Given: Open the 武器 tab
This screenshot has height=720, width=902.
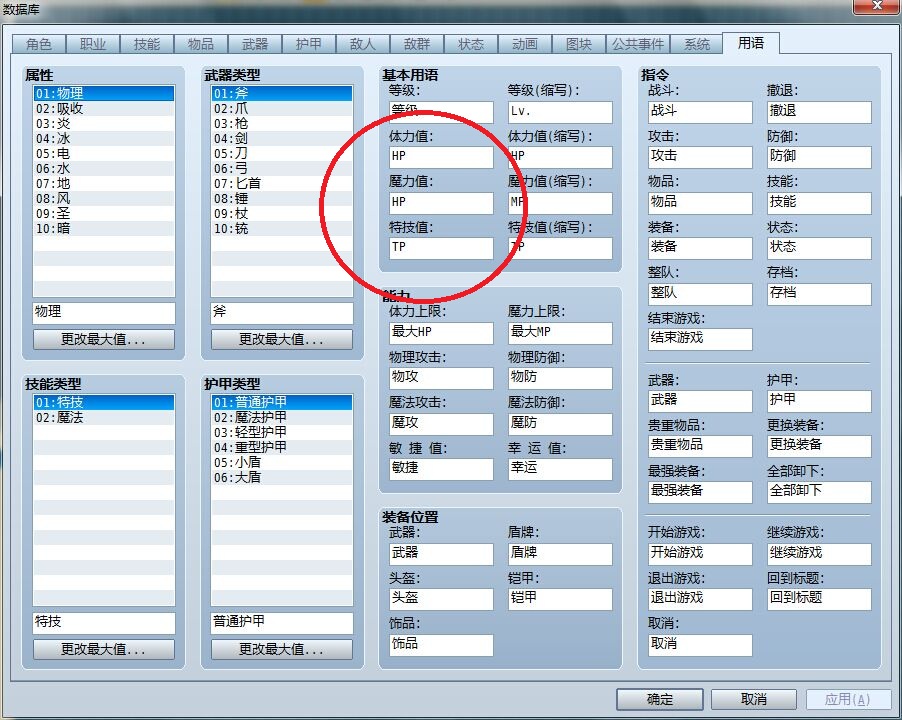Looking at the screenshot, I should pyautogui.click(x=255, y=44).
